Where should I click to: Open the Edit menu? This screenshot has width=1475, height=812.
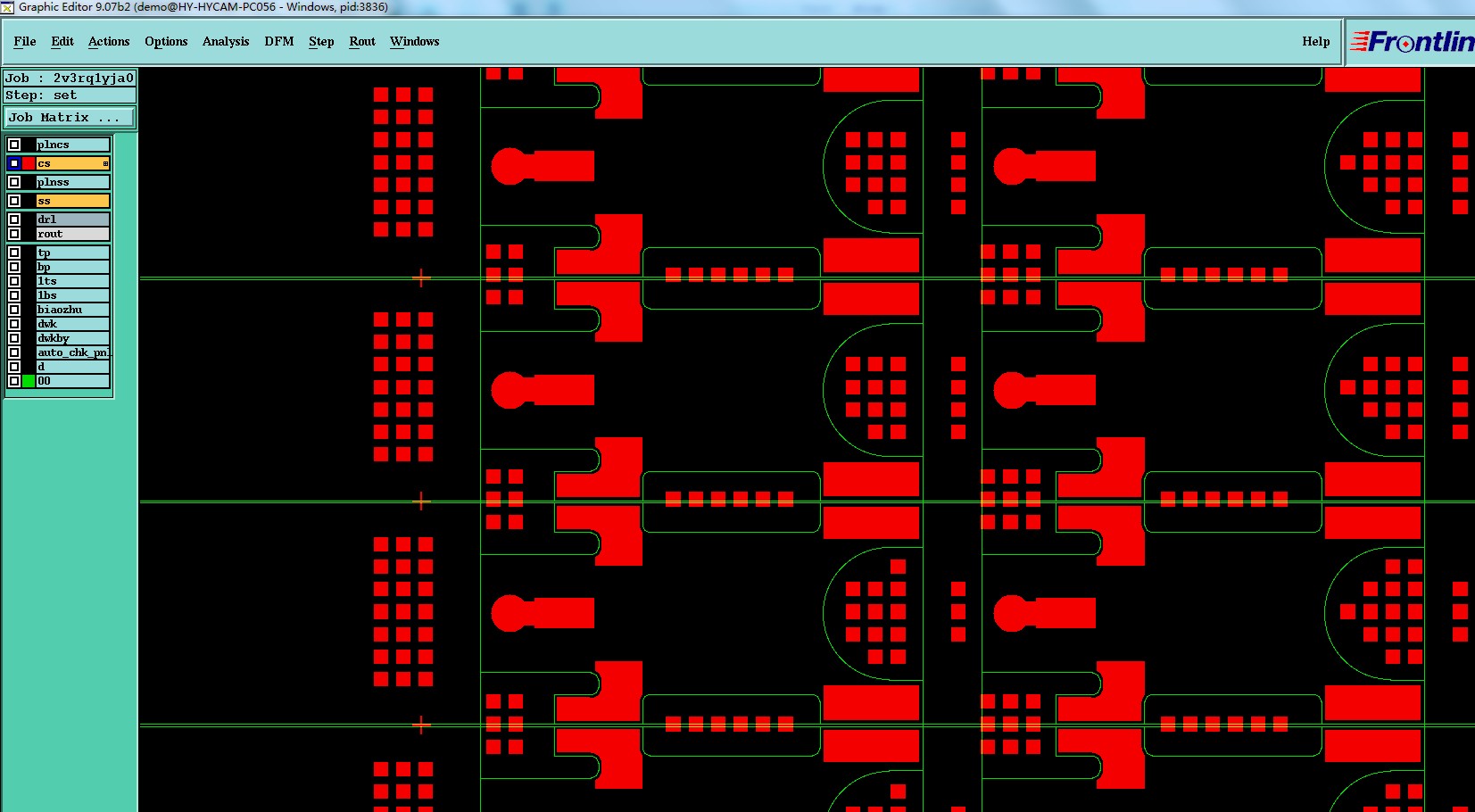click(62, 41)
